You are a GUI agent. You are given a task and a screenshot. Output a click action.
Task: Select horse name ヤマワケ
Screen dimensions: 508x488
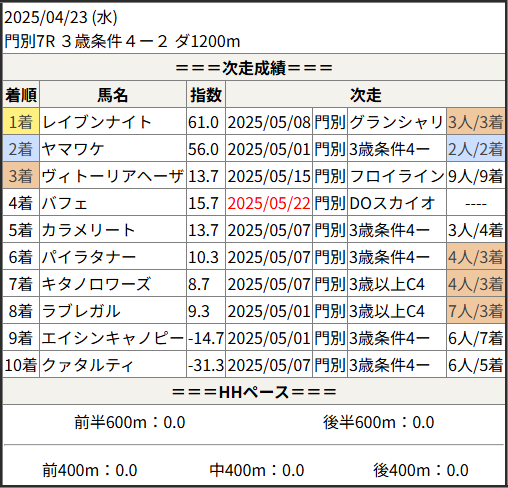click(x=73, y=149)
